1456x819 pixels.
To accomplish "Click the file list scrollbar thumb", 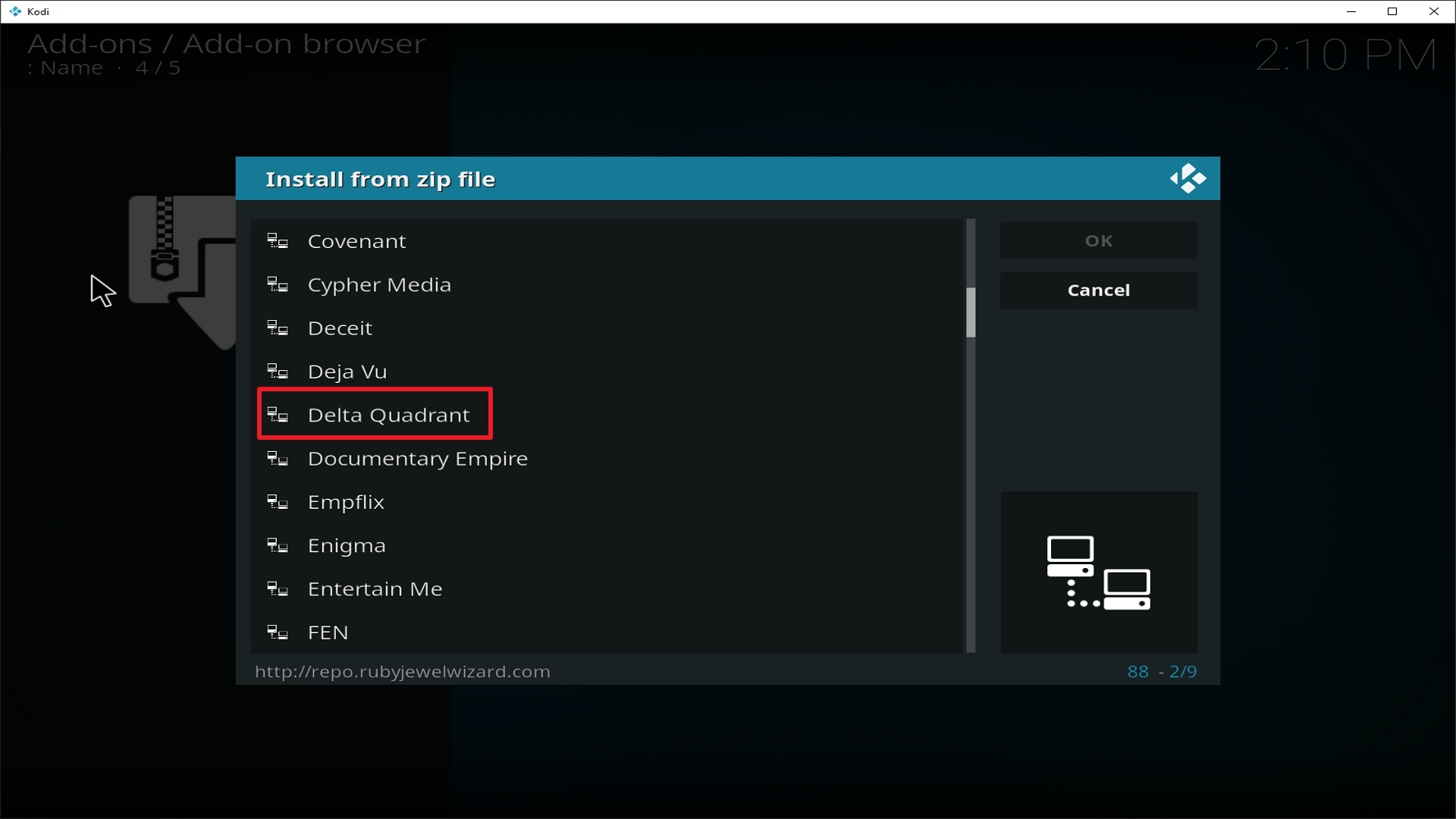I will pyautogui.click(x=971, y=312).
